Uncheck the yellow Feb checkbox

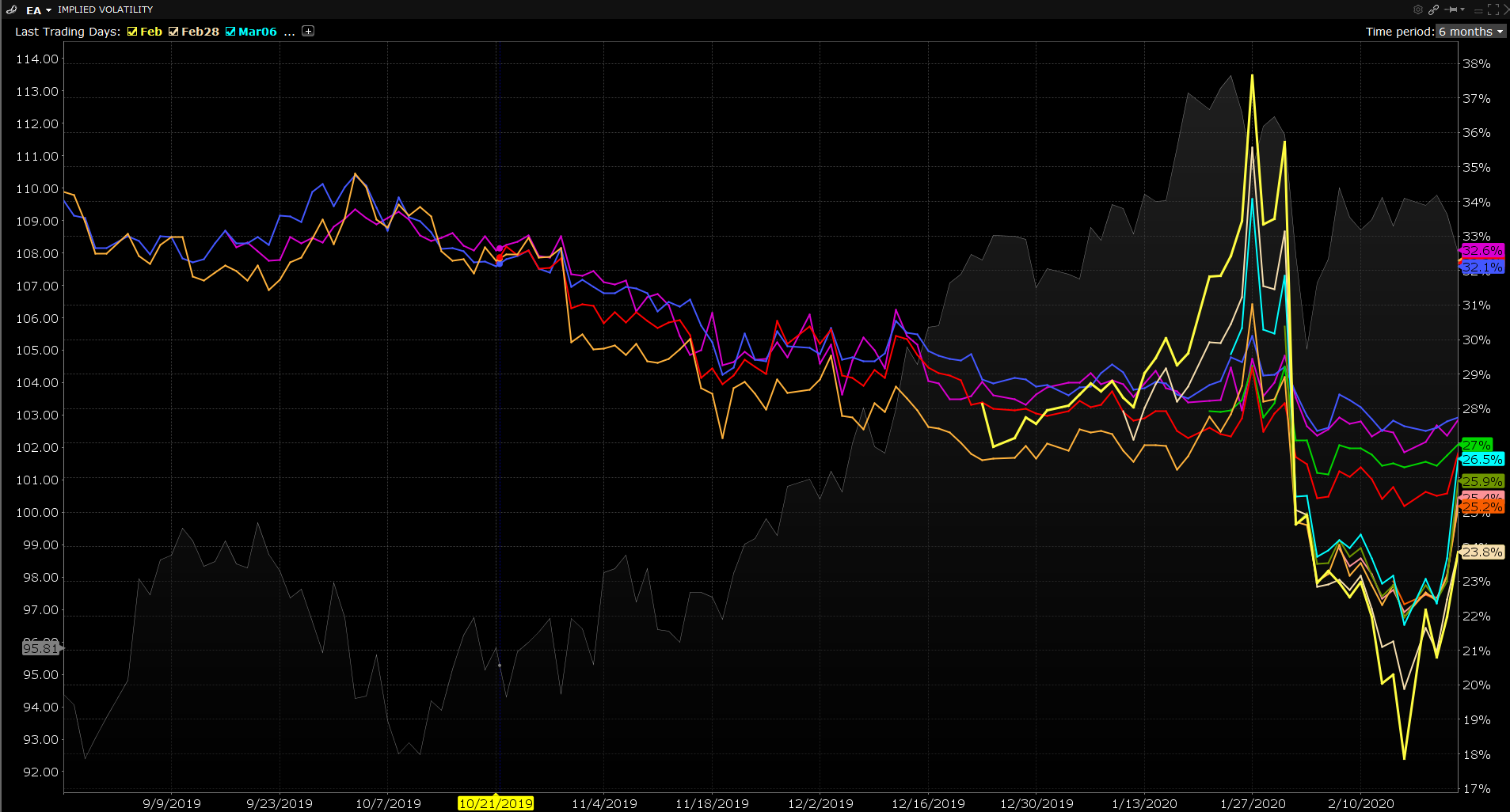pyautogui.click(x=132, y=32)
